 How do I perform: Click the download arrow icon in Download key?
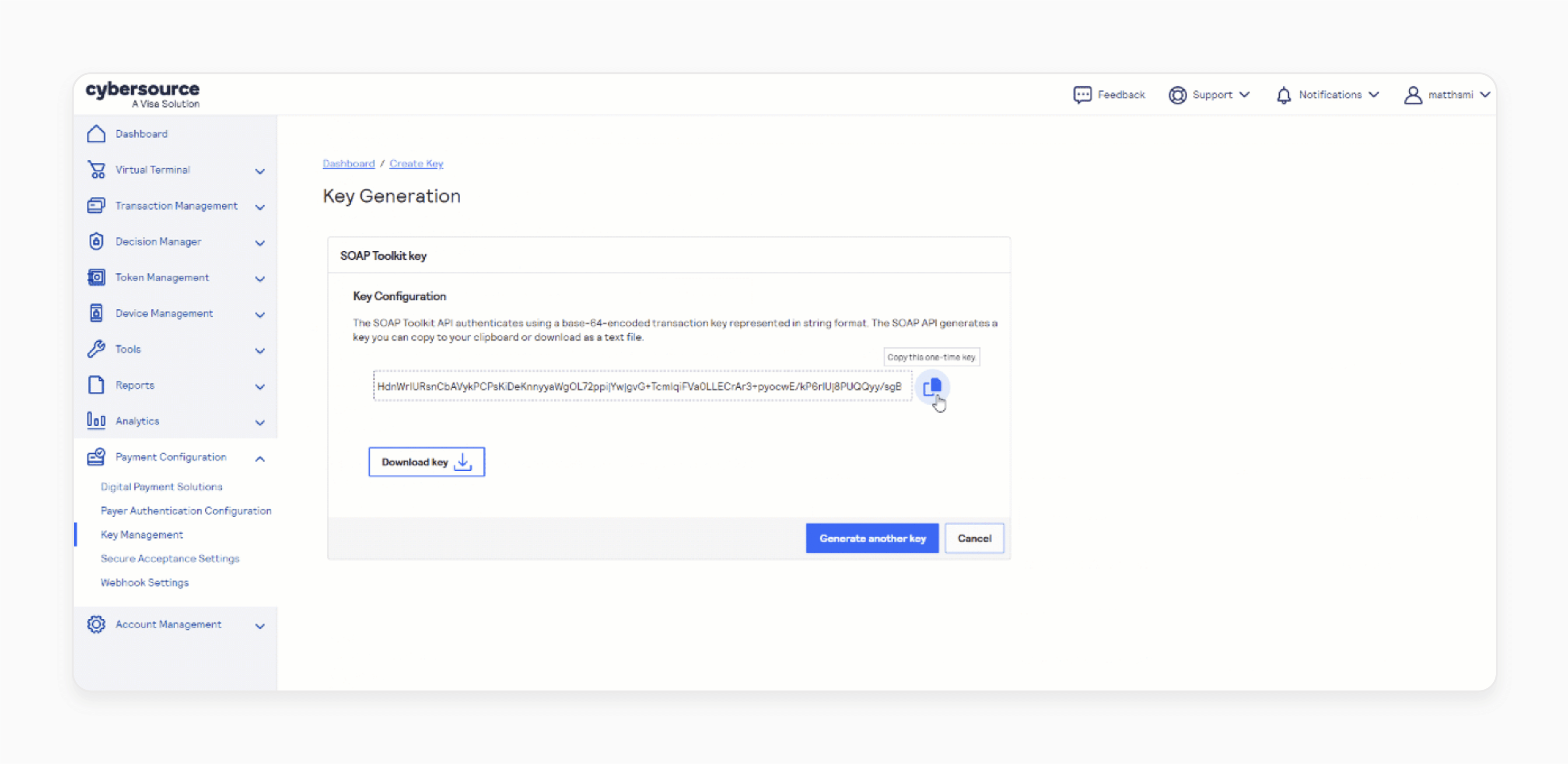click(x=462, y=462)
